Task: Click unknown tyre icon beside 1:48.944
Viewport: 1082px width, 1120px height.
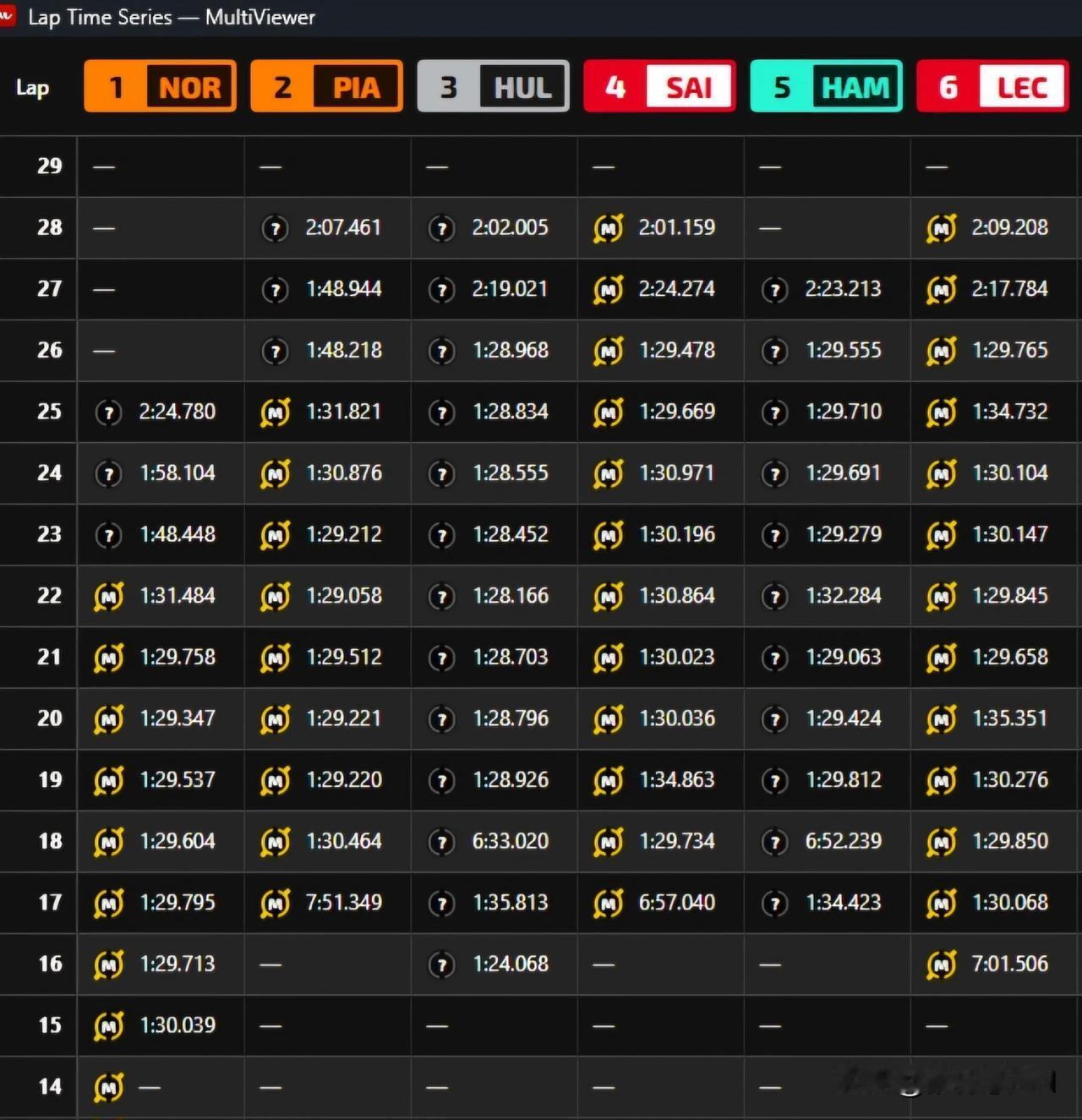Action: point(275,290)
